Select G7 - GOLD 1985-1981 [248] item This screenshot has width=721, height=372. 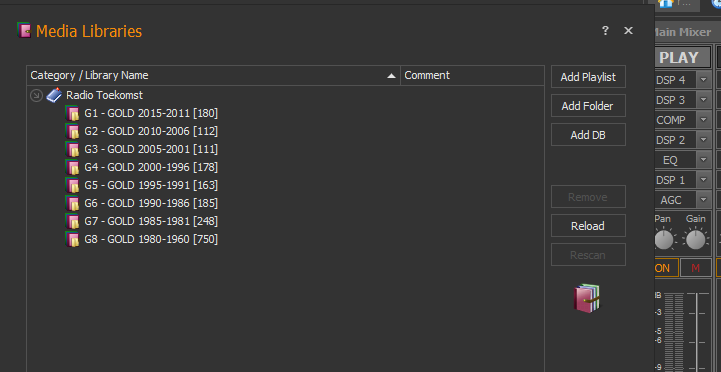click(151, 222)
